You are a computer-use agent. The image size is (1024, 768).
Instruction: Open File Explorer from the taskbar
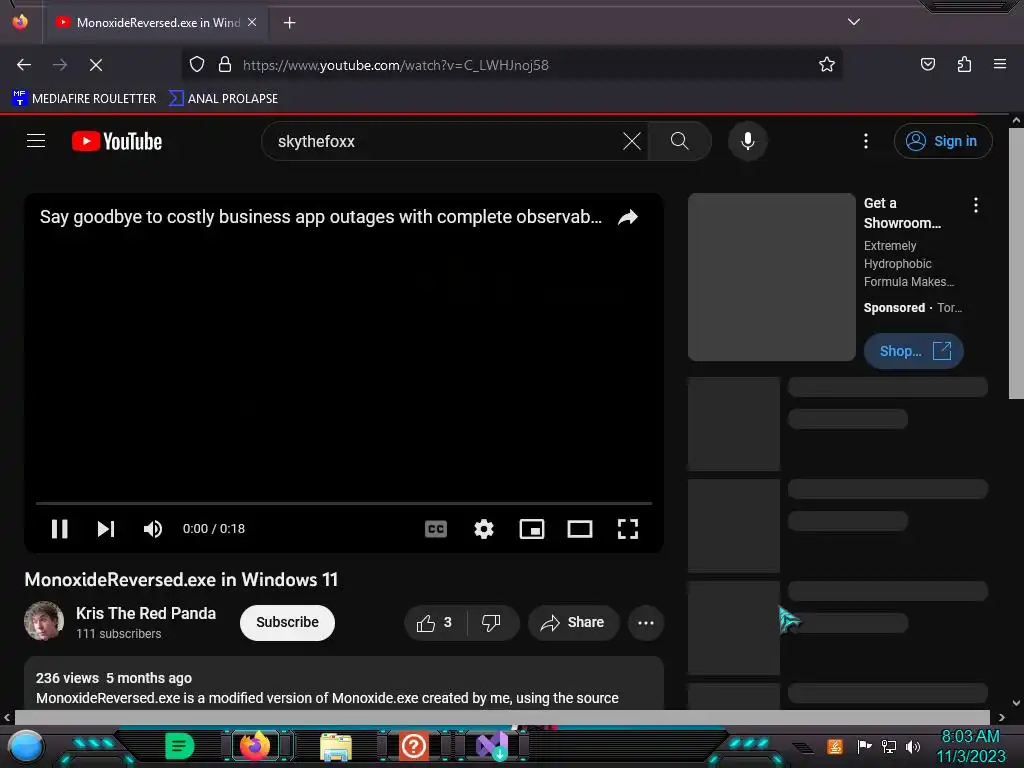click(x=336, y=746)
